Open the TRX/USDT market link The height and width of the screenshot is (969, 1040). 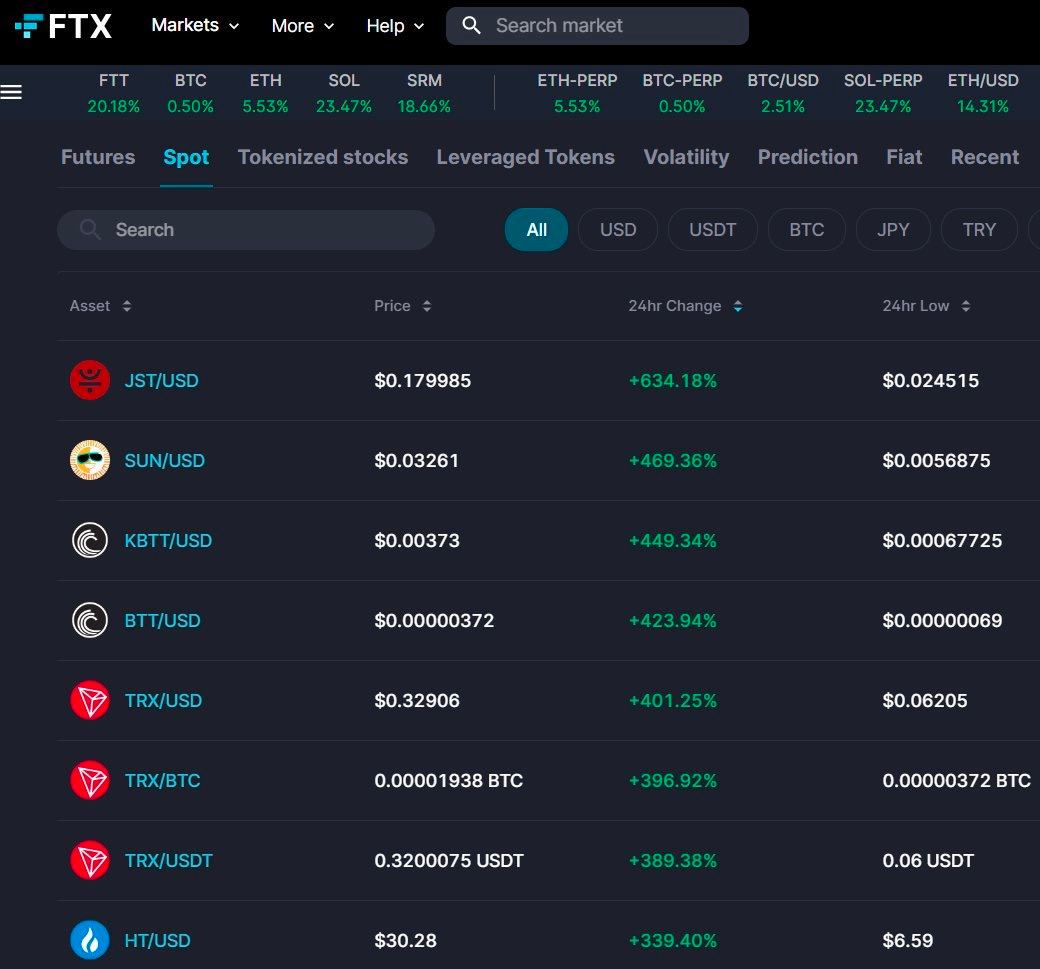click(168, 861)
